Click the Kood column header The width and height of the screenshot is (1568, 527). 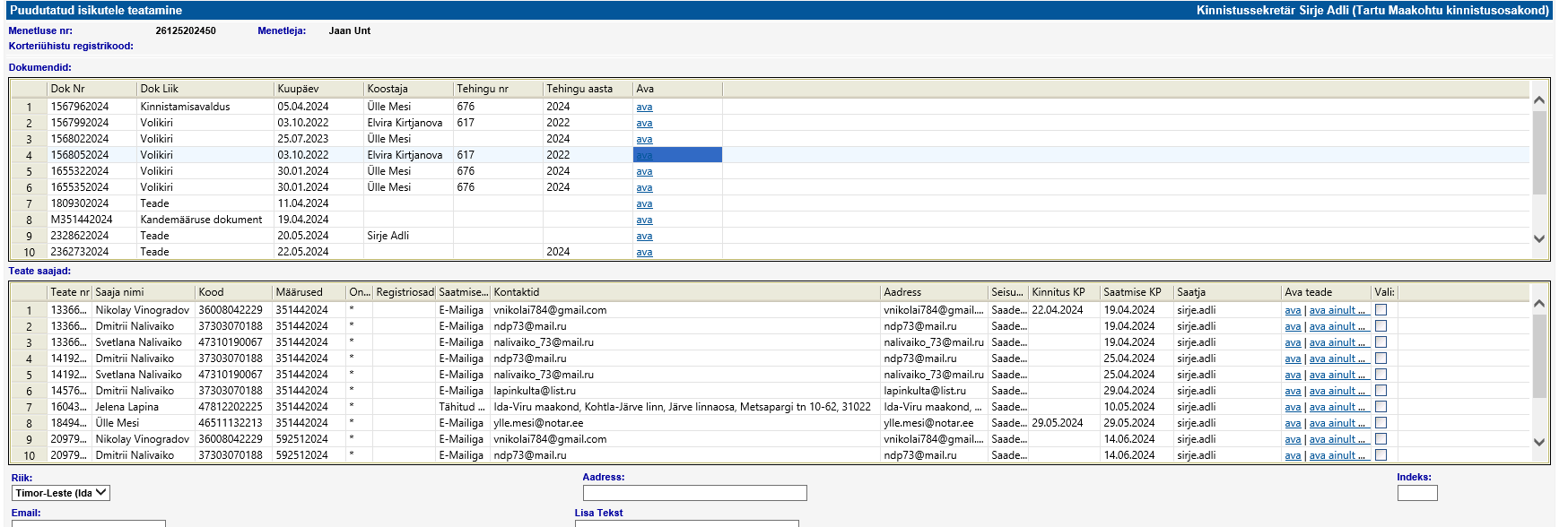pyautogui.click(x=234, y=292)
